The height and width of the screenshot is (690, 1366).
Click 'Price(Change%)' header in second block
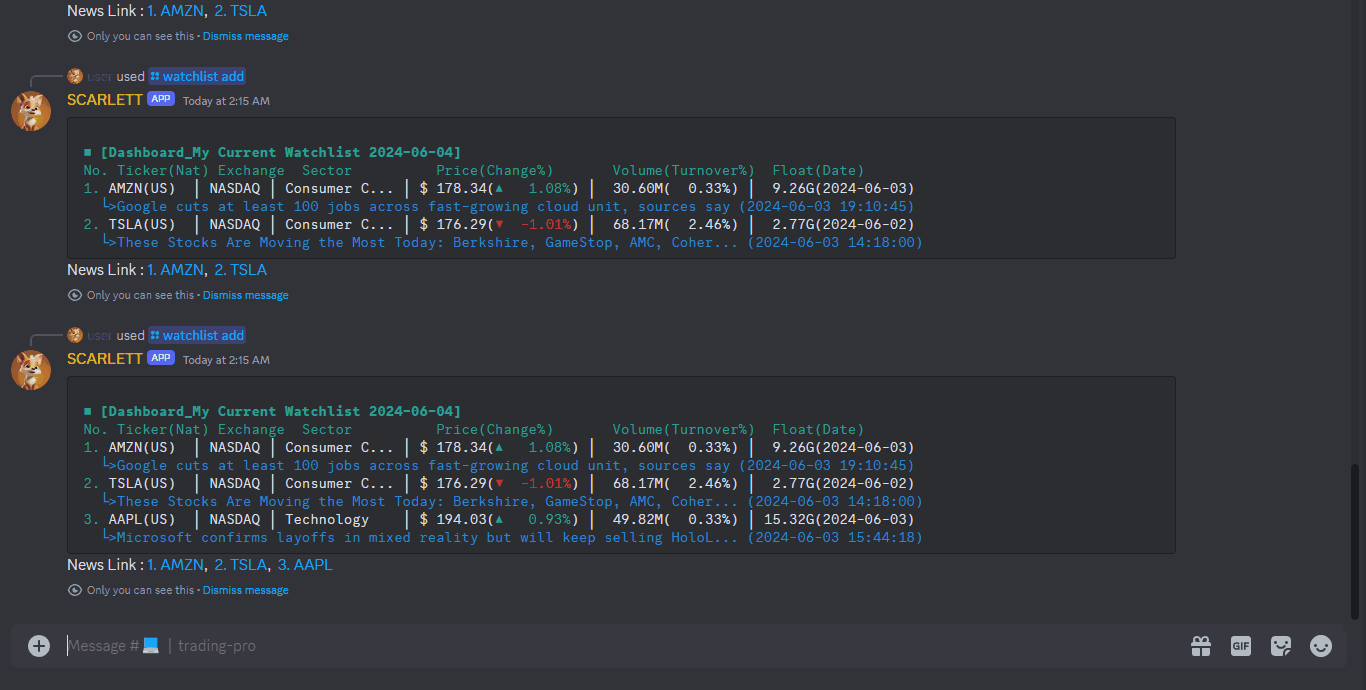[495, 429]
